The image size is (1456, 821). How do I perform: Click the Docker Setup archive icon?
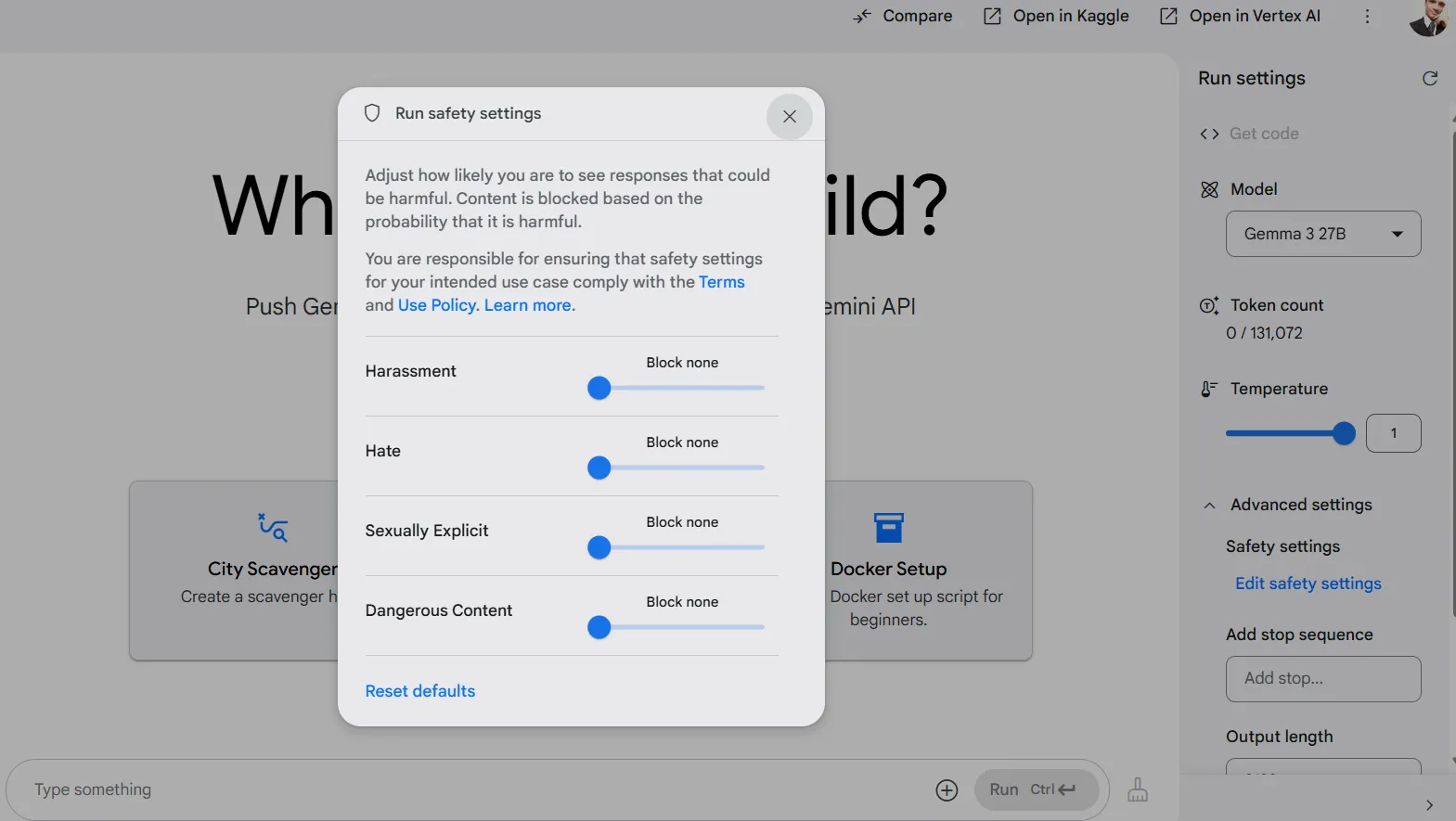(888, 528)
